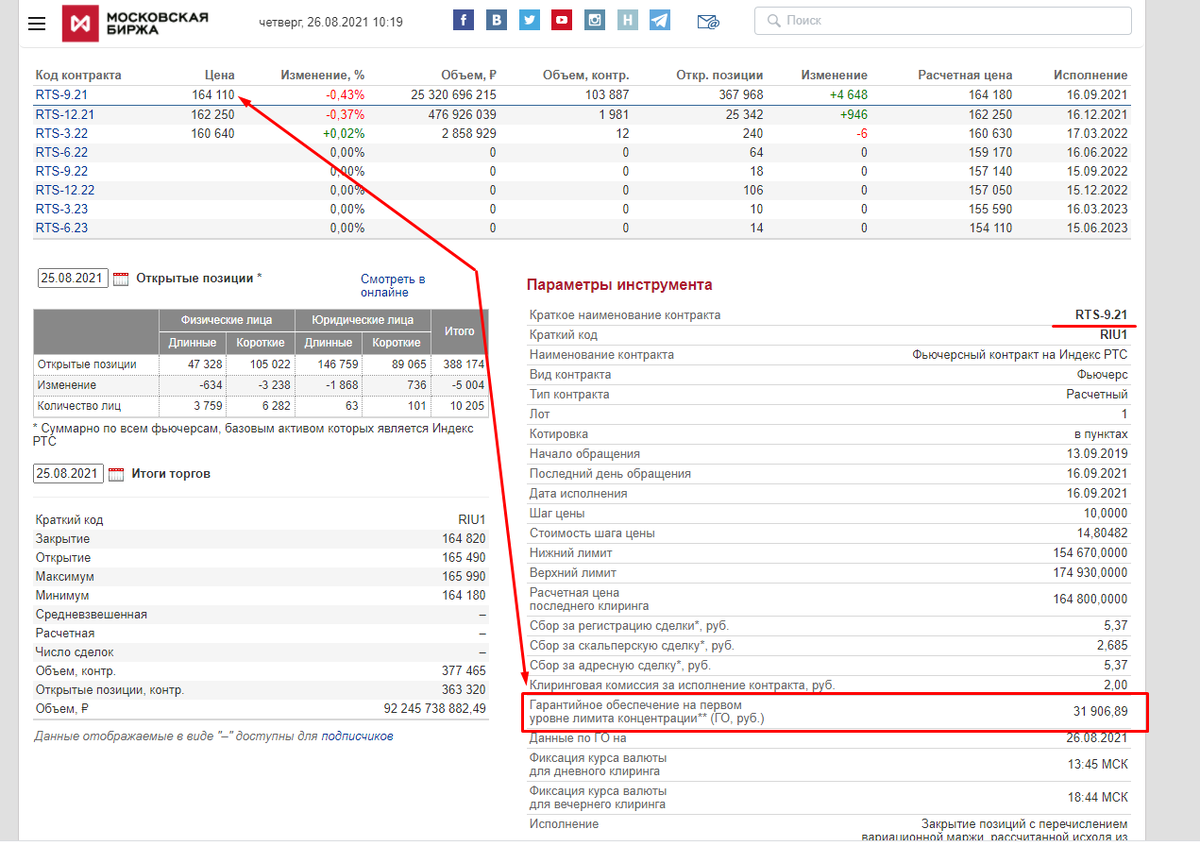Select the change value -0,43%
The height and width of the screenshot is (846, 1200).
pyautogui.click(x=344, y=95)
